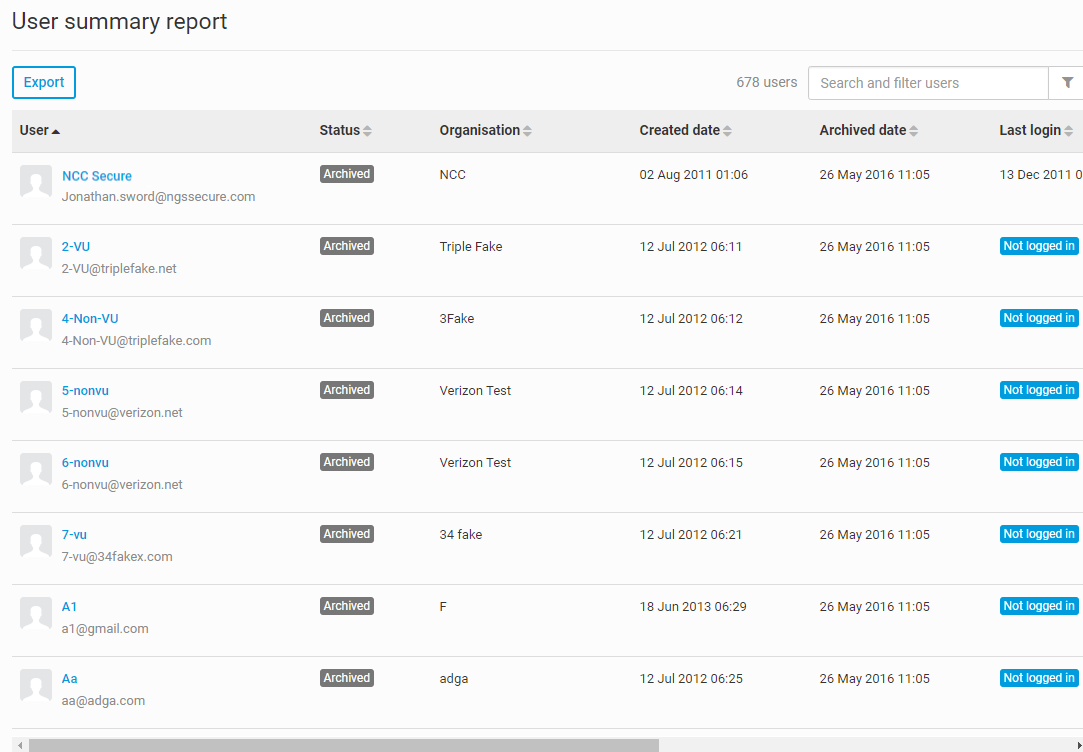The width and height of the screenshot is (1083, 752).
Task: Click the horizontal scrollbar thumb
Action: coord(343,745)
